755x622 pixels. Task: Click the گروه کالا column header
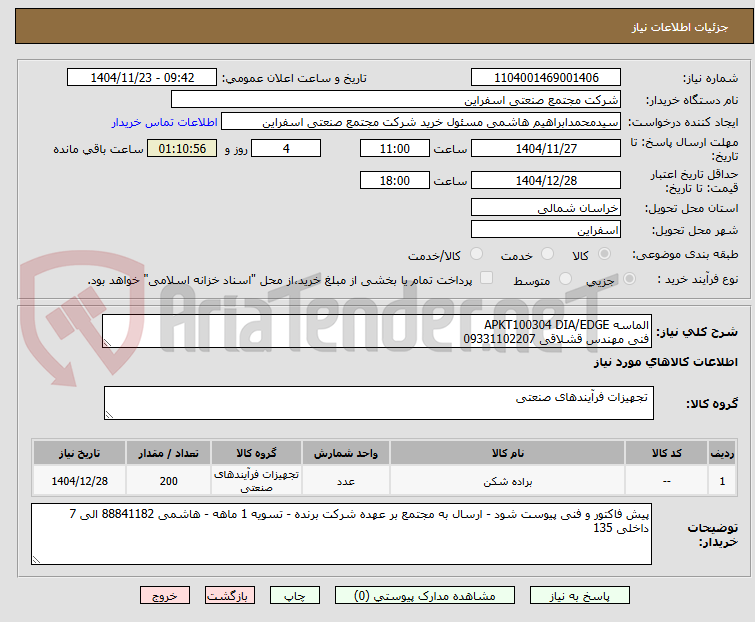pos(256,453)
